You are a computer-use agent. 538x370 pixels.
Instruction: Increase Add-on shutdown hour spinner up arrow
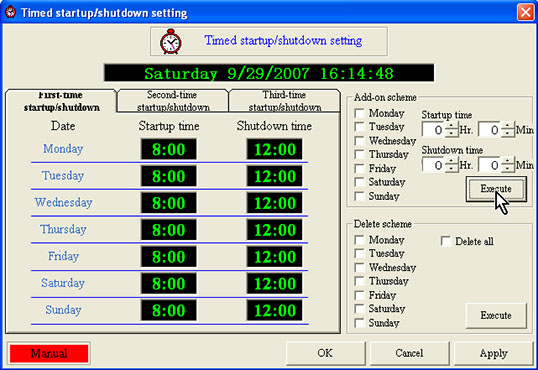451,161
